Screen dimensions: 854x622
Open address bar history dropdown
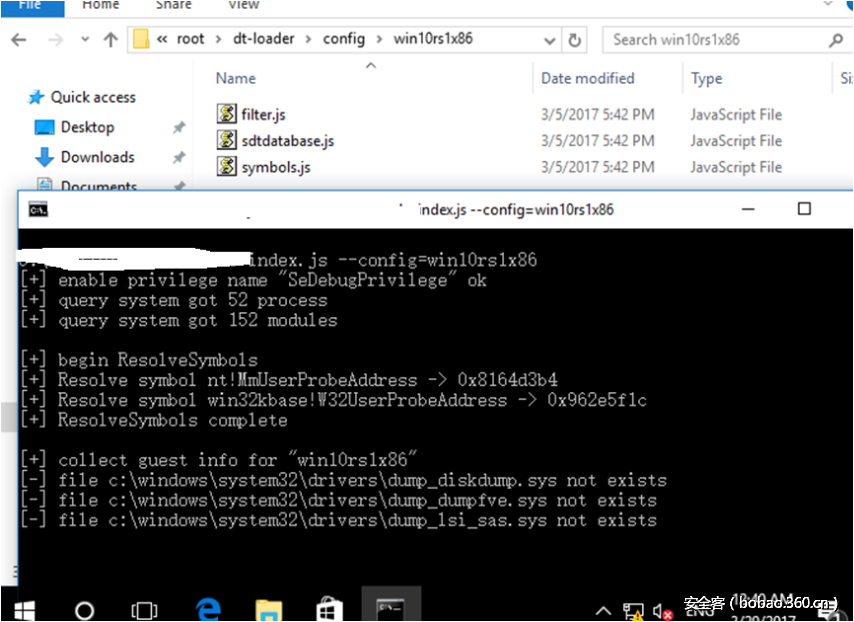[550, 40]
